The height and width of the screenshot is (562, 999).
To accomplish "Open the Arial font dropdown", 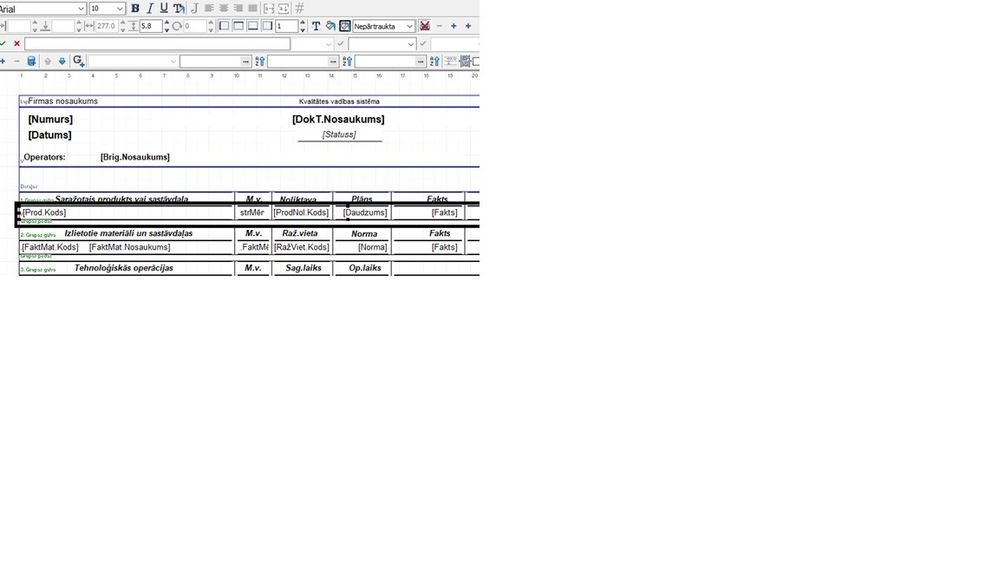I will 42,9.
